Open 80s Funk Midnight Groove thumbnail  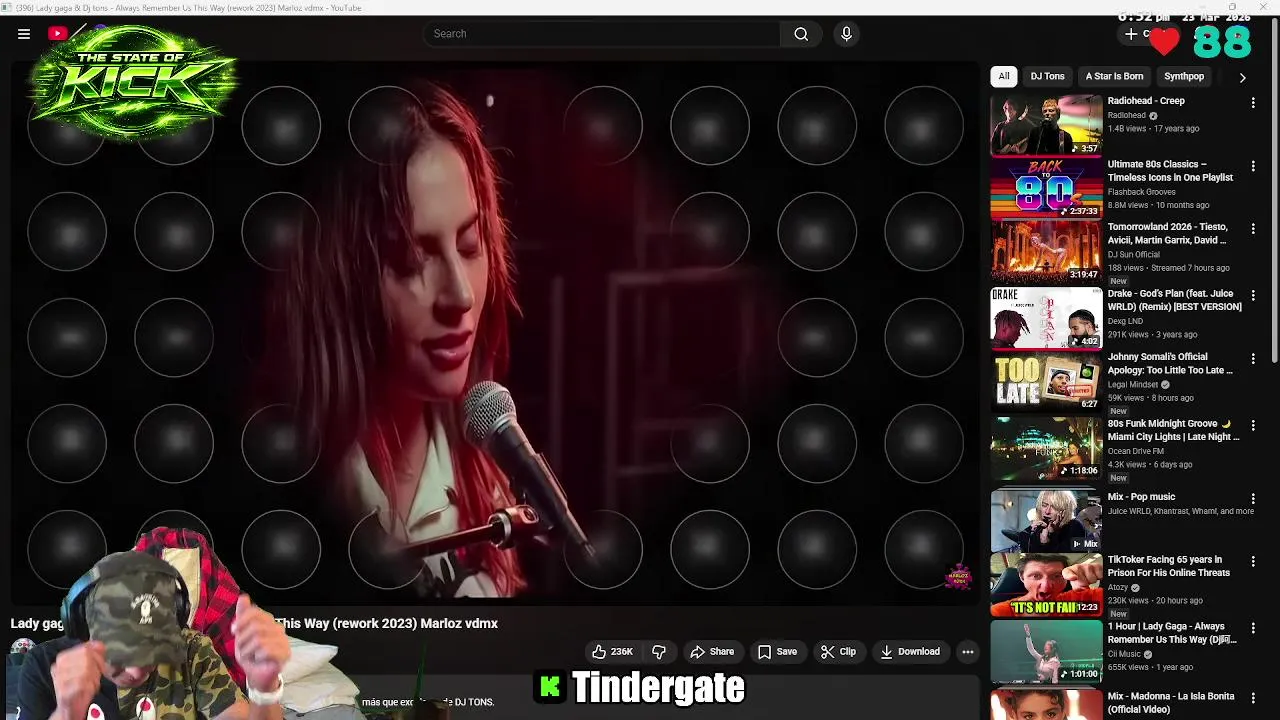coord(1046,448)
